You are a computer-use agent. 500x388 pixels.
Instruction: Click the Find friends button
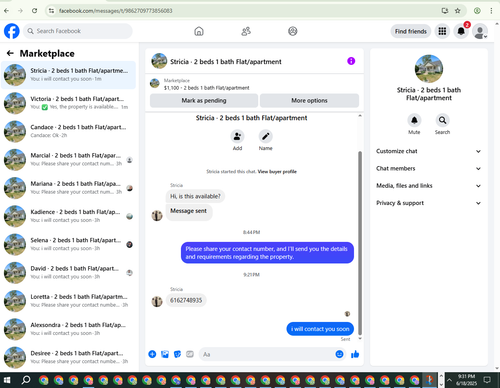[x=411, y=31]
